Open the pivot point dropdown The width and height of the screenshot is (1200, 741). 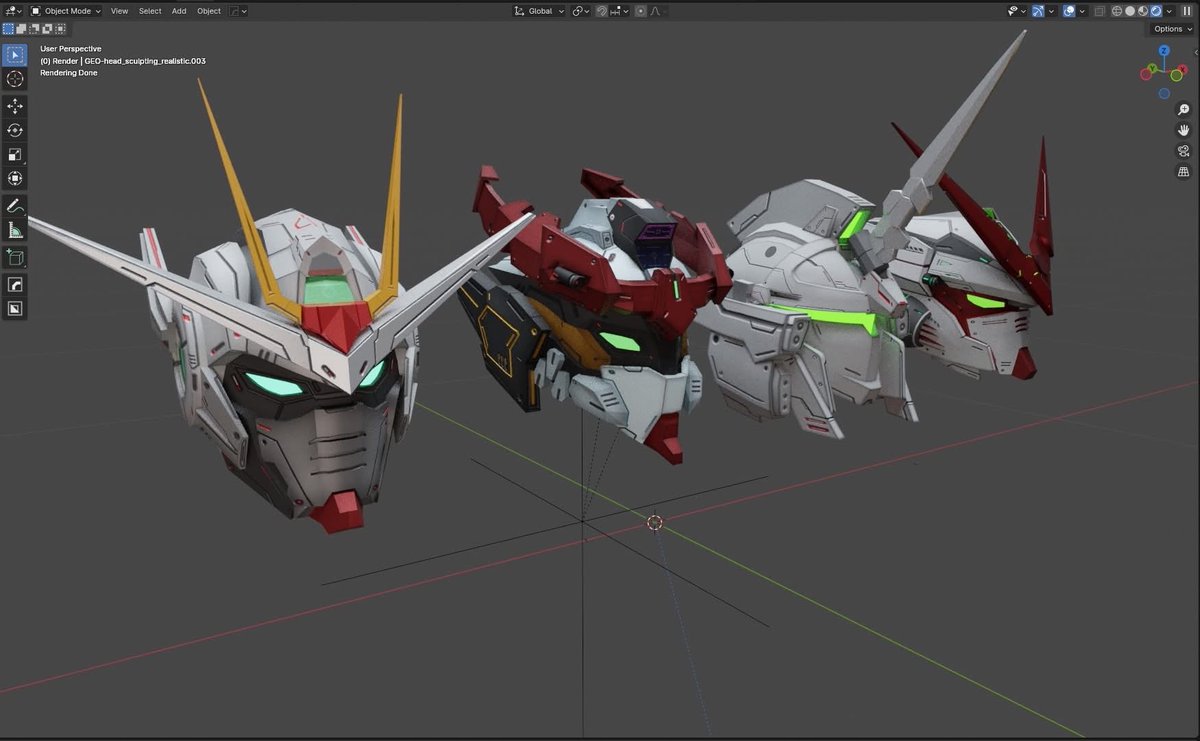point(580,11)
